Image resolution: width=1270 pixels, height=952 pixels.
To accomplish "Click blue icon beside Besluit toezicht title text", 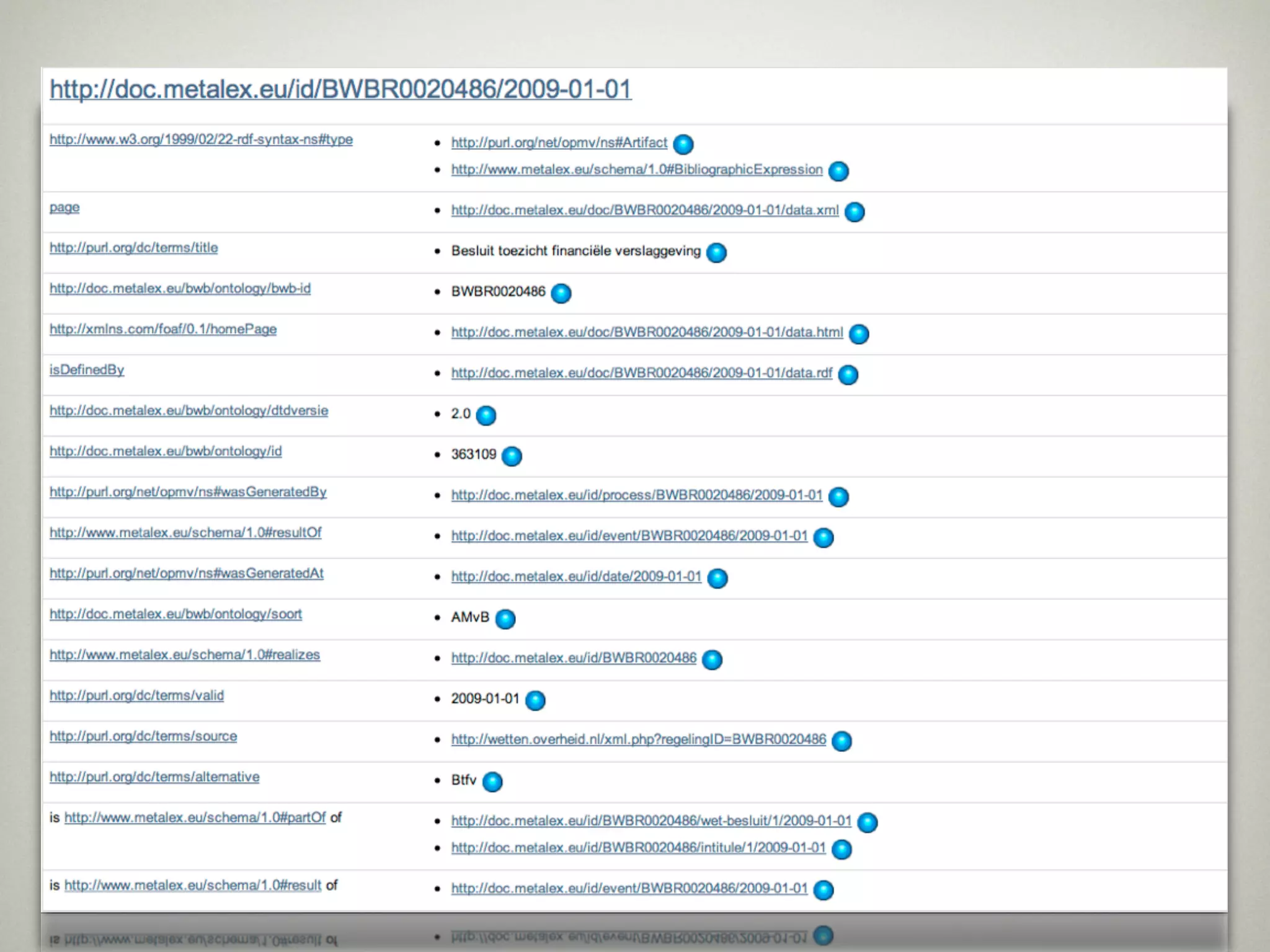I will tap(716, 252).
